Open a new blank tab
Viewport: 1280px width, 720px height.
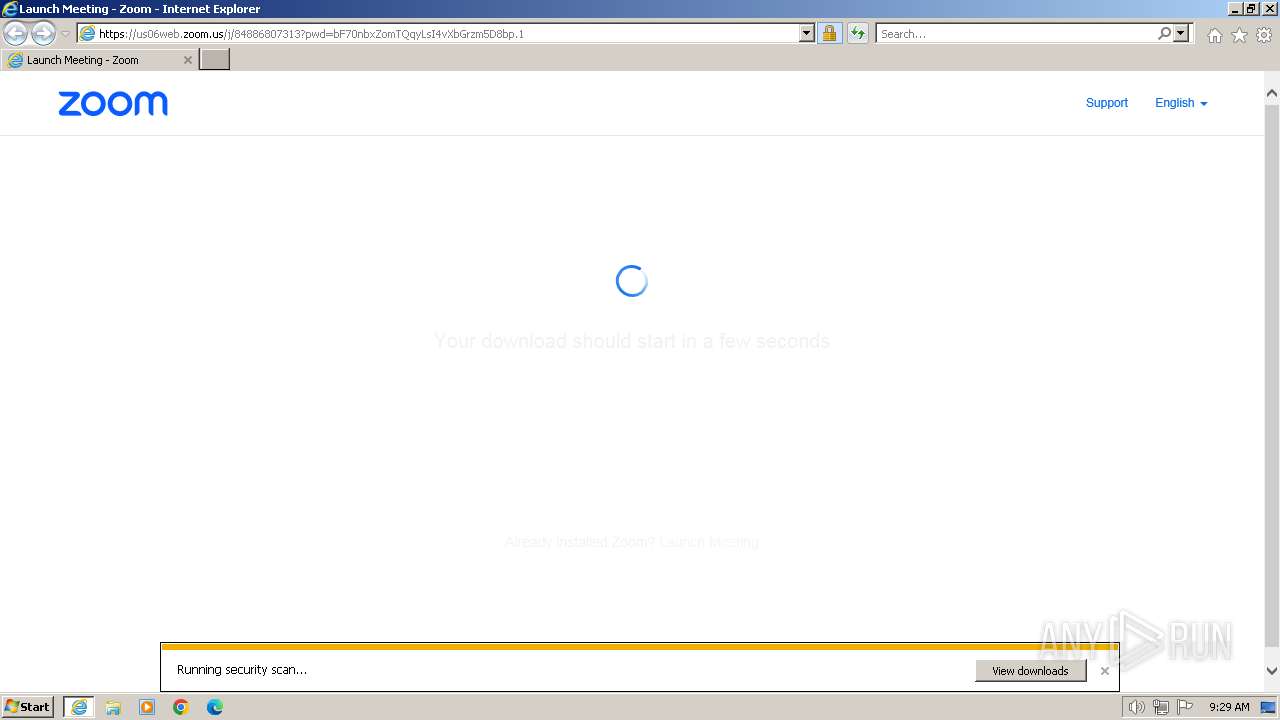coord(215,60)
